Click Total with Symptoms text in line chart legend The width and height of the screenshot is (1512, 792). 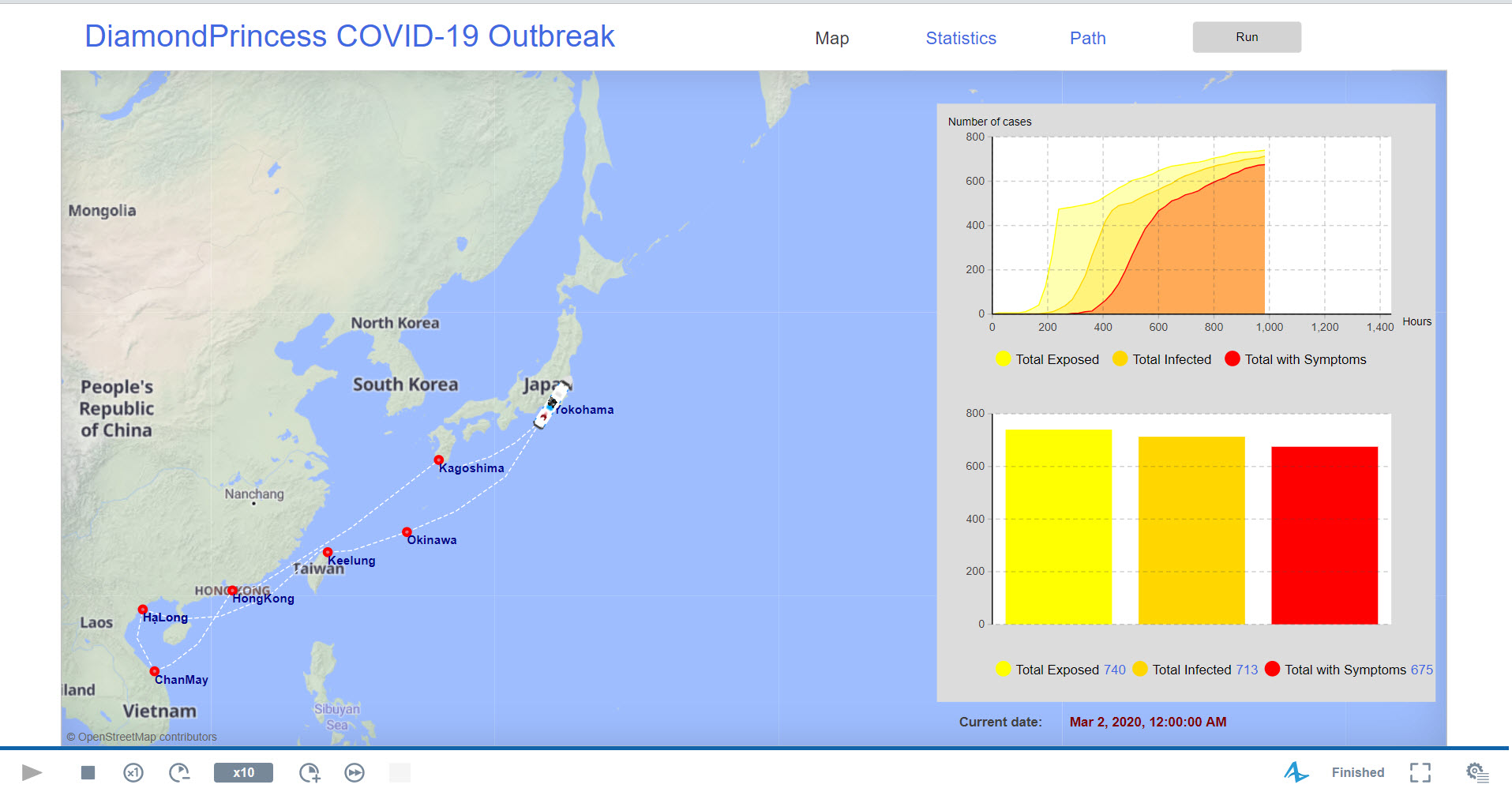point(1305,359)
